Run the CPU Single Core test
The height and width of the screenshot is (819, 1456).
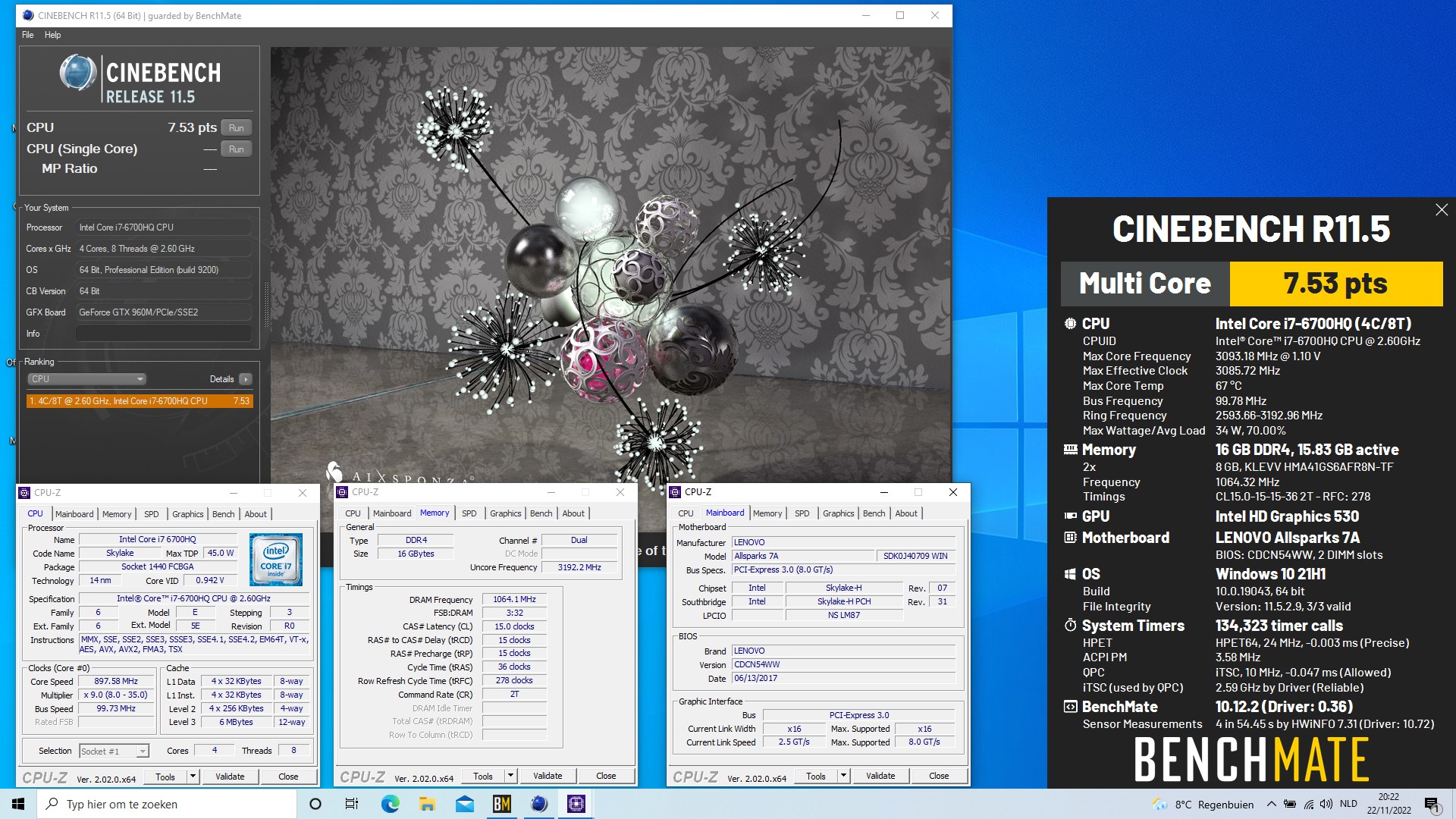tap(237, 149)
